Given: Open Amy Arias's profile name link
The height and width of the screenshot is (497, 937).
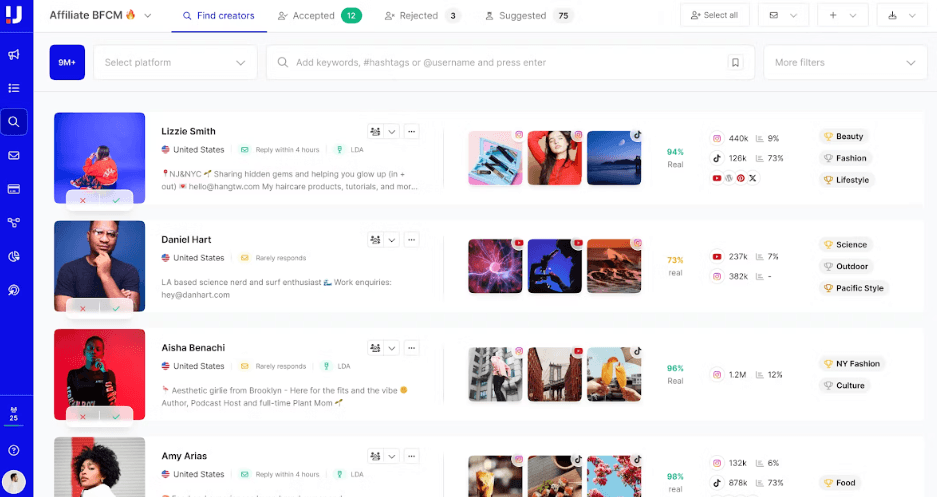Looking at the screenshot, I should click(184, 456).
